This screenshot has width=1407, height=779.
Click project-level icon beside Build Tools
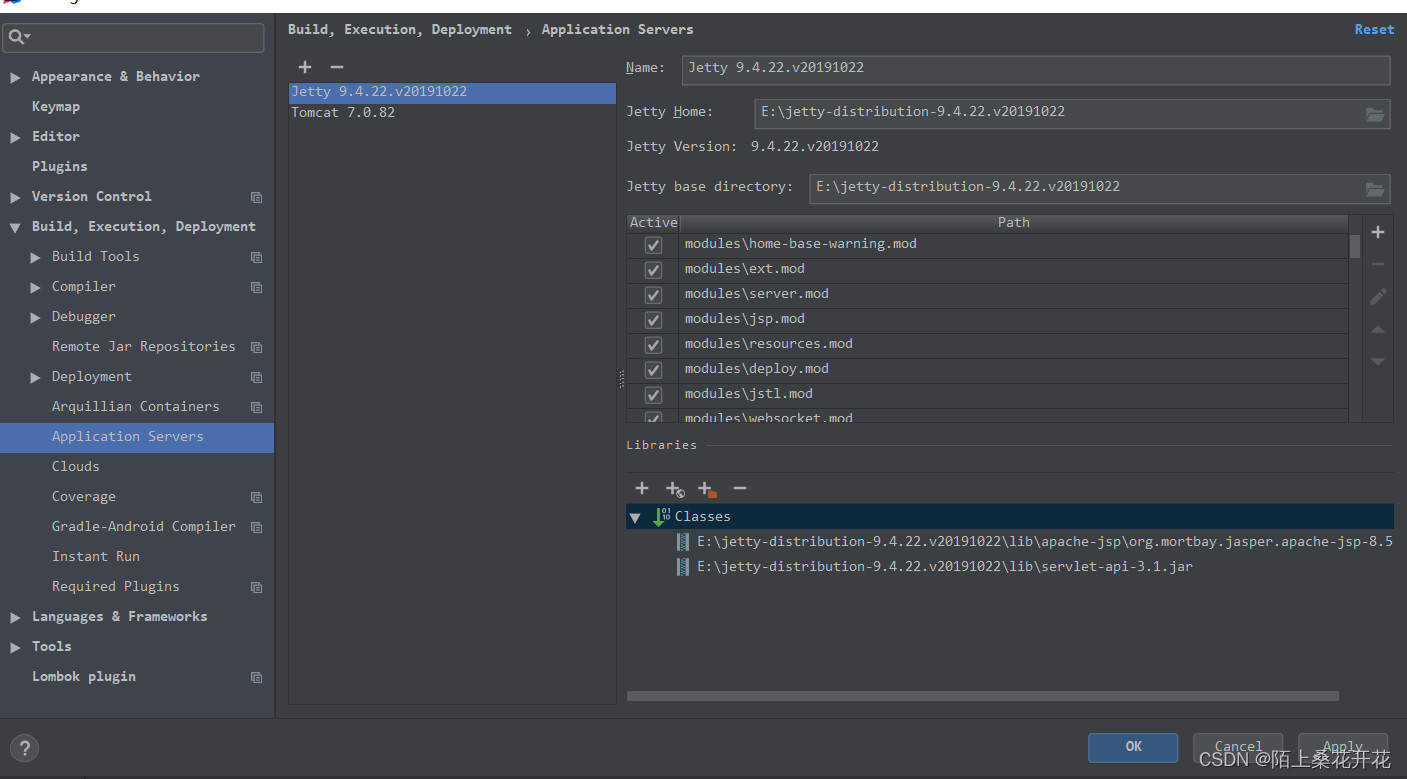tap(256, 257)
